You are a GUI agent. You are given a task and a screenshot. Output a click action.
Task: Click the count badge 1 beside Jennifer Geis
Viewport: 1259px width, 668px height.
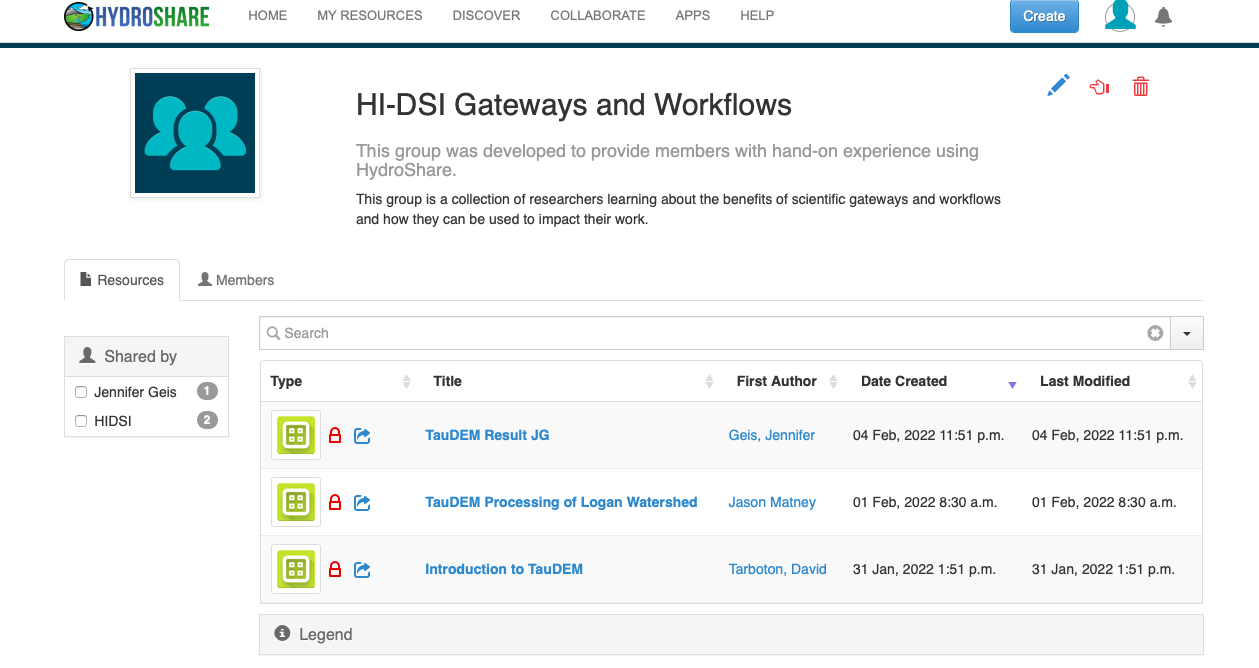tap(207, 391)
